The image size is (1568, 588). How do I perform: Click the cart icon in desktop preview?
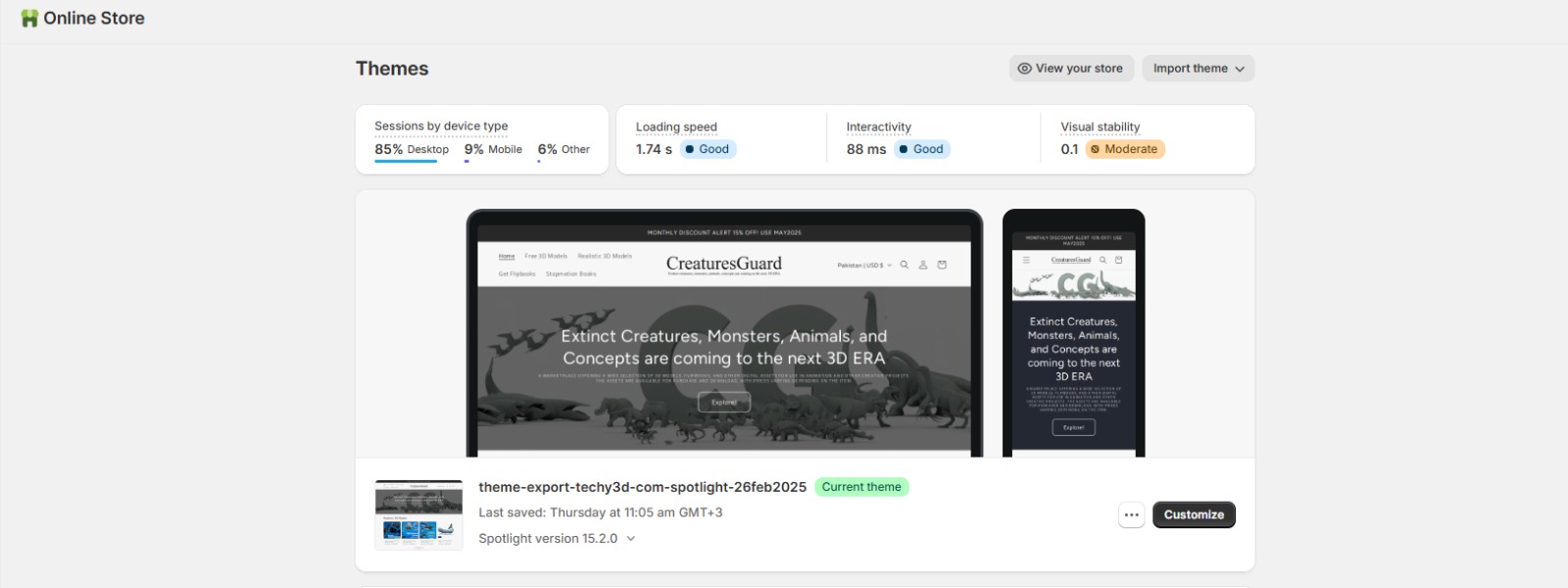click(x=942, y=265)
